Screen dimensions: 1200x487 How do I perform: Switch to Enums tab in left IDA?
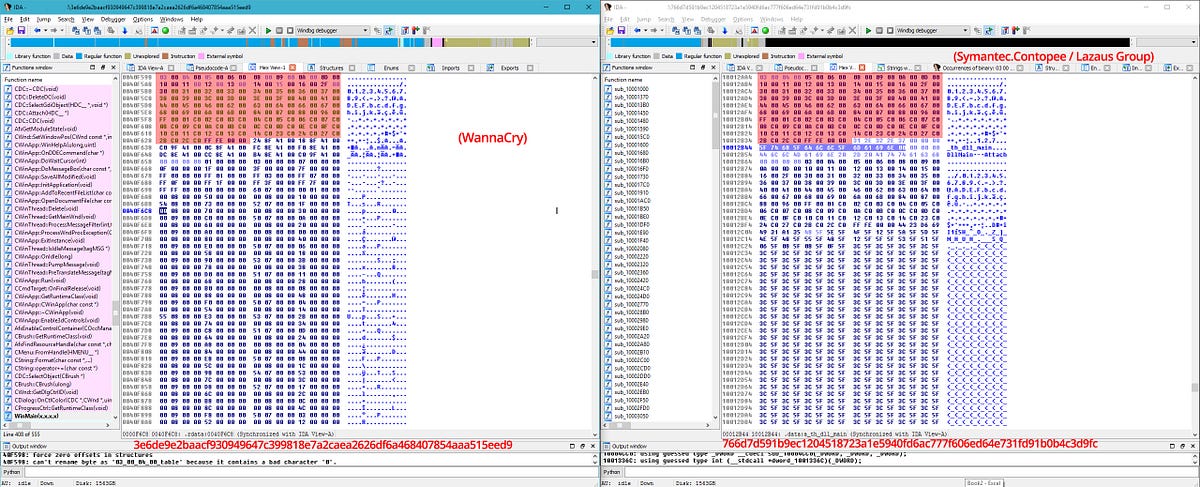pos(391,67)
